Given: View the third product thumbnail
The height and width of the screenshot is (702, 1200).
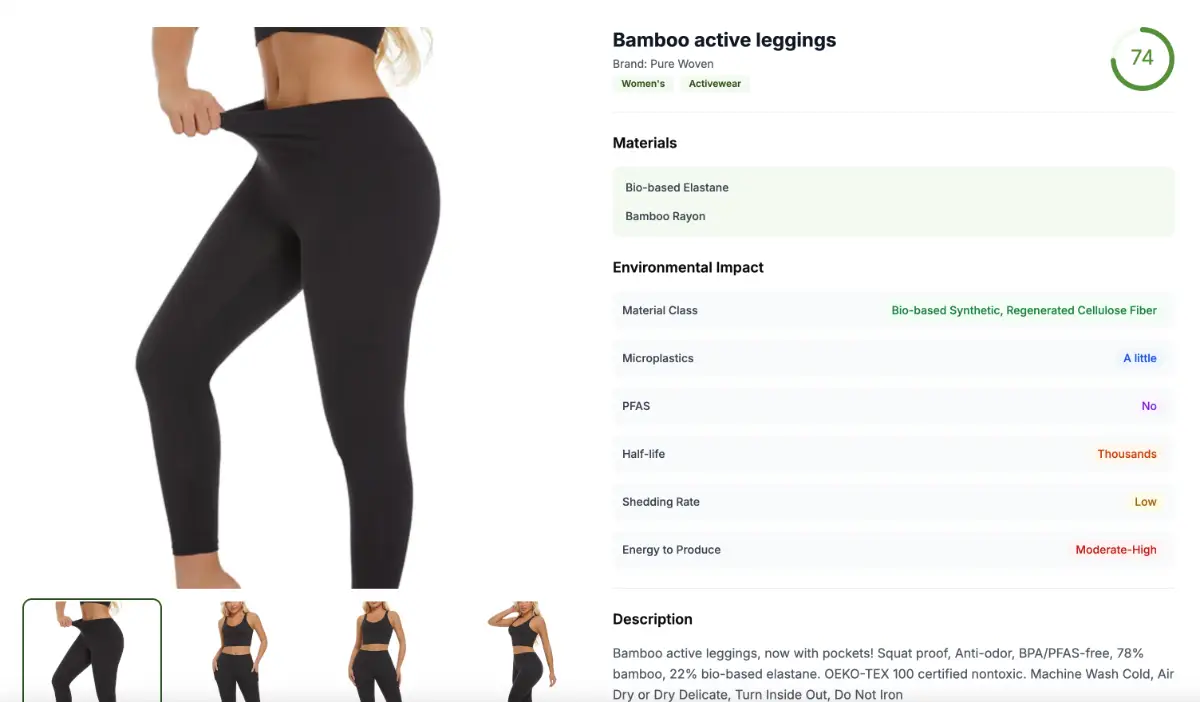Looking at the screenshot, I should (377, 650).
